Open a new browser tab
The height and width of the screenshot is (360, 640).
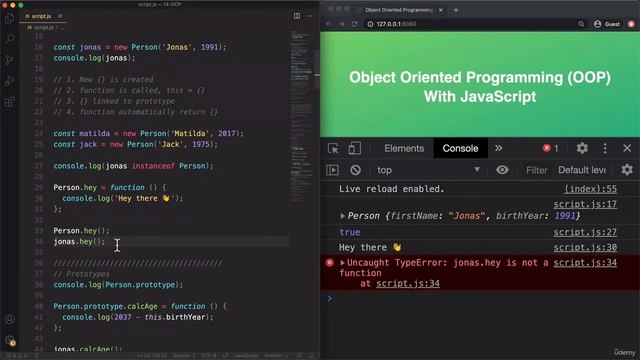pos(456,10)
